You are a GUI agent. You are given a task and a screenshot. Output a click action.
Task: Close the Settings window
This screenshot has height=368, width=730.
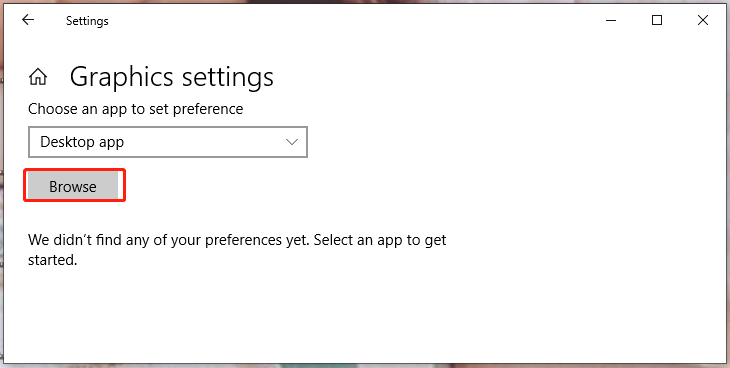coord(703,20)
